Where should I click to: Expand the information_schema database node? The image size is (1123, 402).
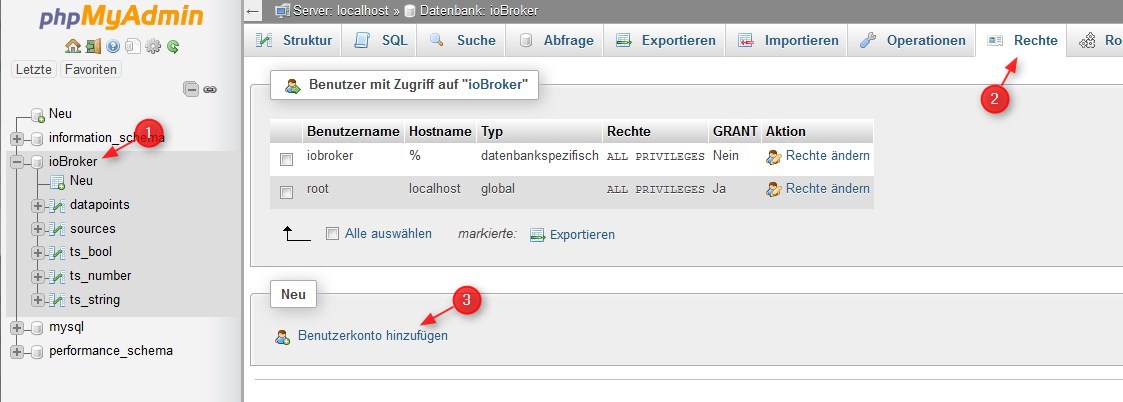click(x=17, y=138)
